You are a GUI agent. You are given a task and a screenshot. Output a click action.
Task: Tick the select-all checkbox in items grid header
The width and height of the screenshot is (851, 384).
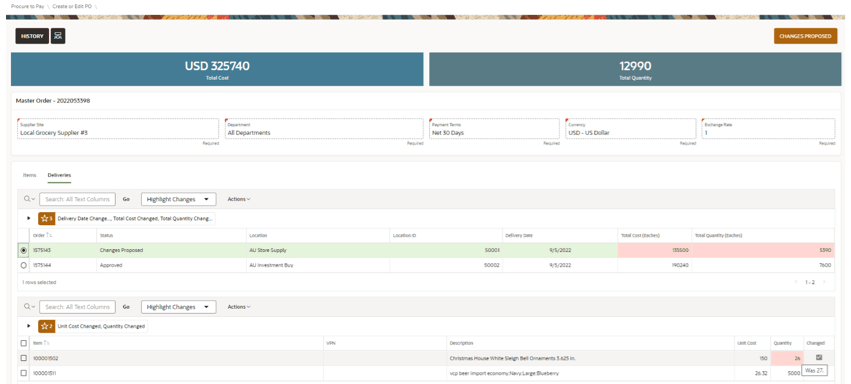23,343
